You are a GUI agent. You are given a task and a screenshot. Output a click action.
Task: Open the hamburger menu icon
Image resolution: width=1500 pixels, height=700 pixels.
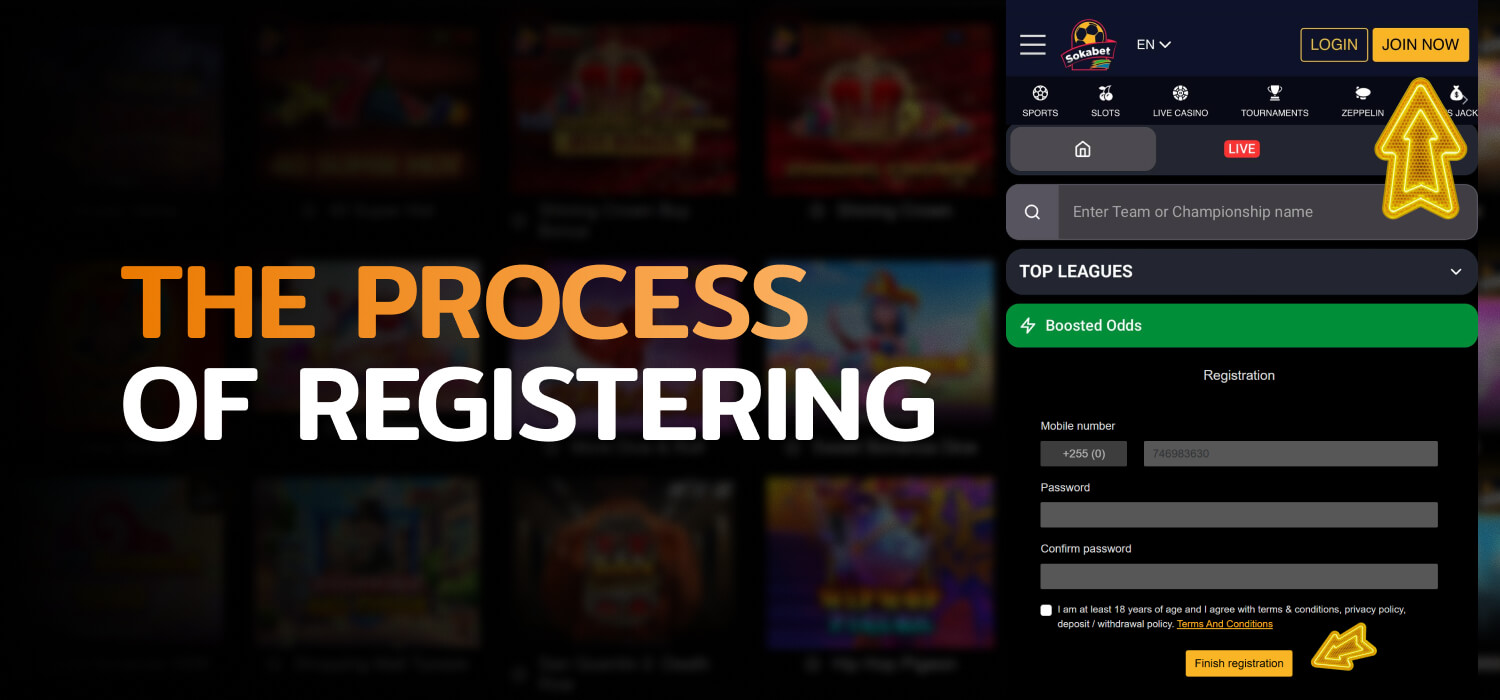point(1032,45)
